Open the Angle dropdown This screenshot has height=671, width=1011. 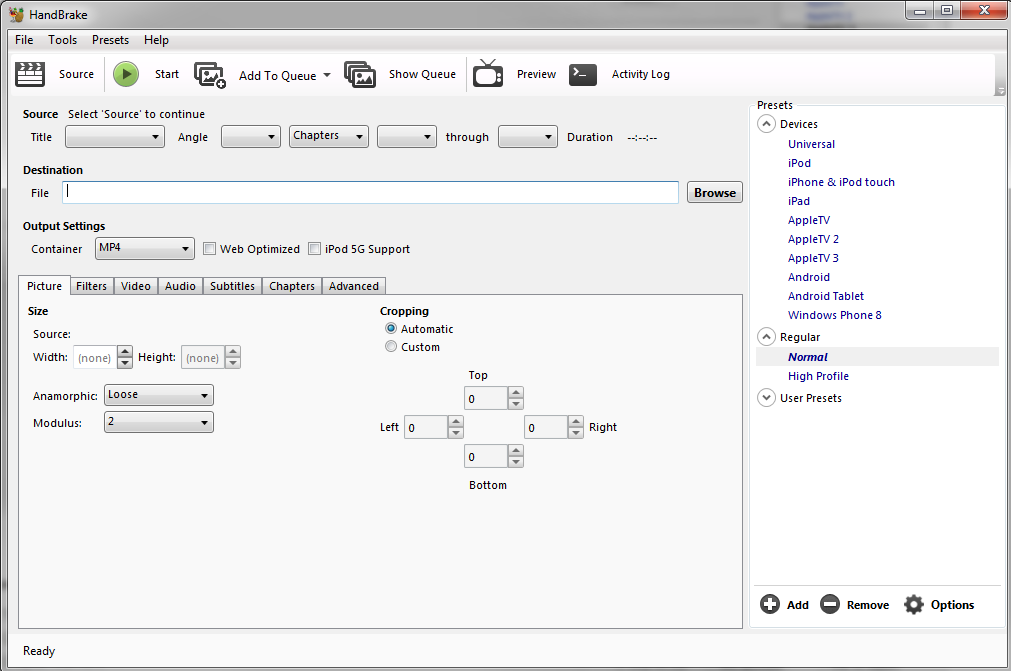click(251, 137)
